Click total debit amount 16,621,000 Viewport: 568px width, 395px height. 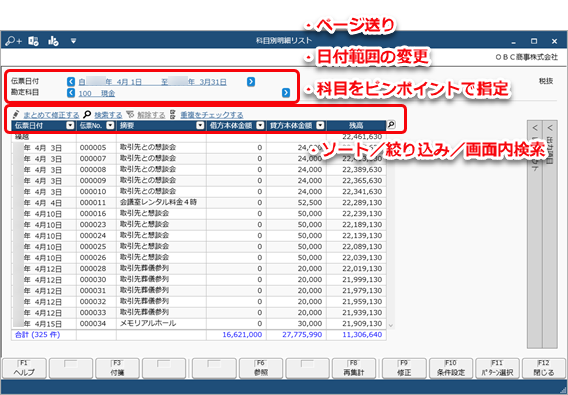242,335
